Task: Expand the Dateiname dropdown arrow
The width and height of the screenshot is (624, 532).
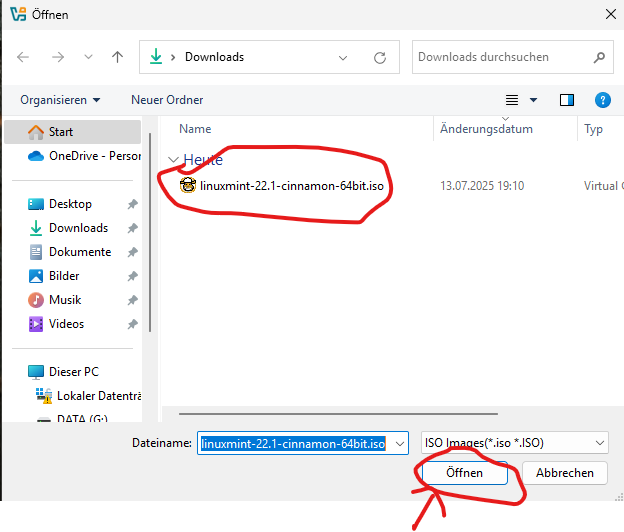Action: [x=400, y=444]
